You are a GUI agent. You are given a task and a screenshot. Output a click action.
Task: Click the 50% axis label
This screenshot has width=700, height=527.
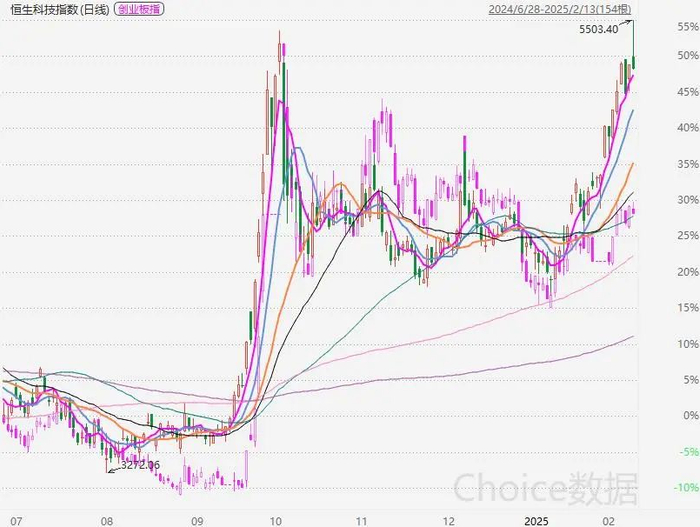[x=688, y=55]
